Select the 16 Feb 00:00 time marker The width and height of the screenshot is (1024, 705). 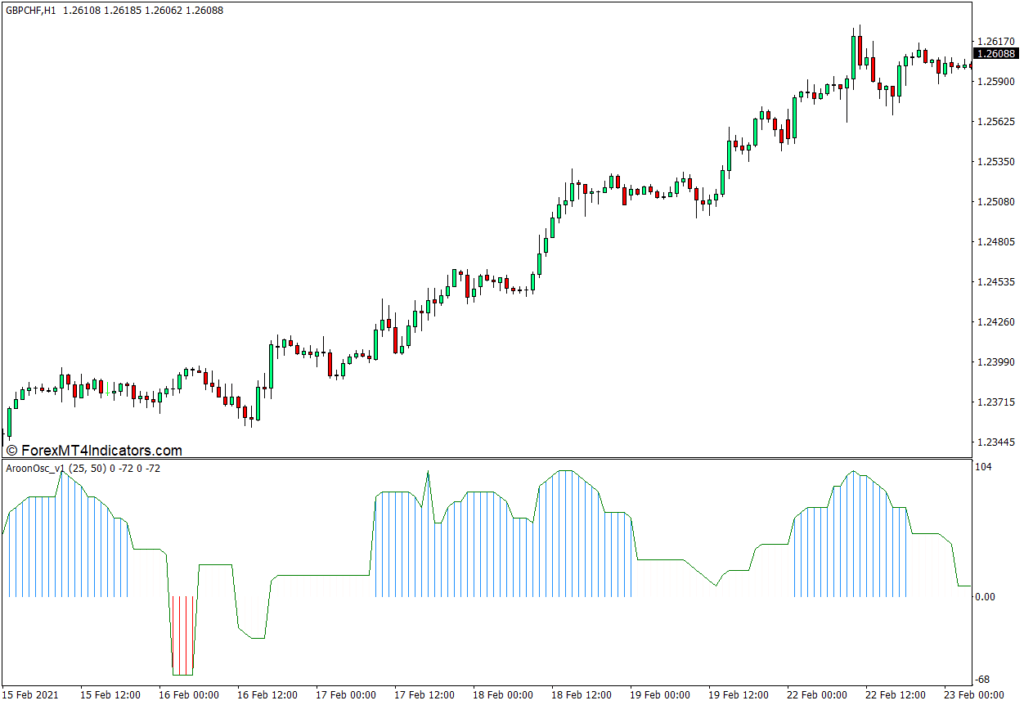191,695
